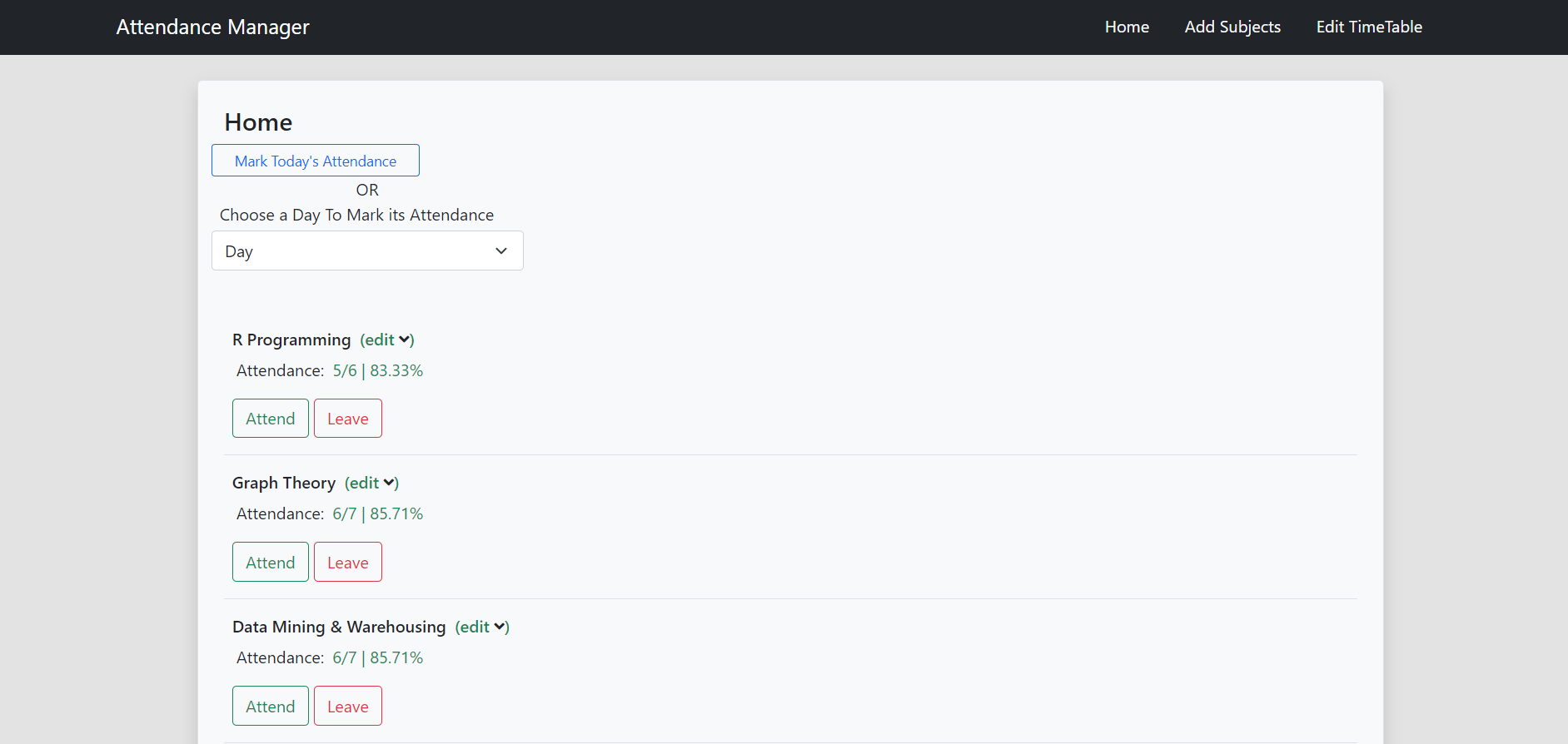The height and width of the screenshot is (744, 1568).
Task: Expand edit chevron for R Programming
Action: (405, 340)
